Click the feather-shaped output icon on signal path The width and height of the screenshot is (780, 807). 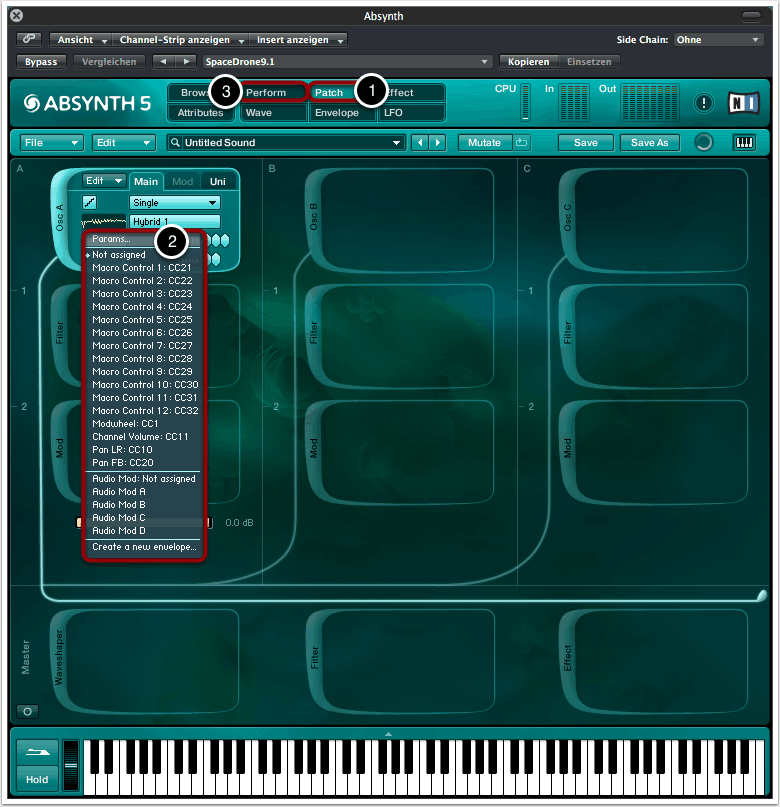click(761, 595)
